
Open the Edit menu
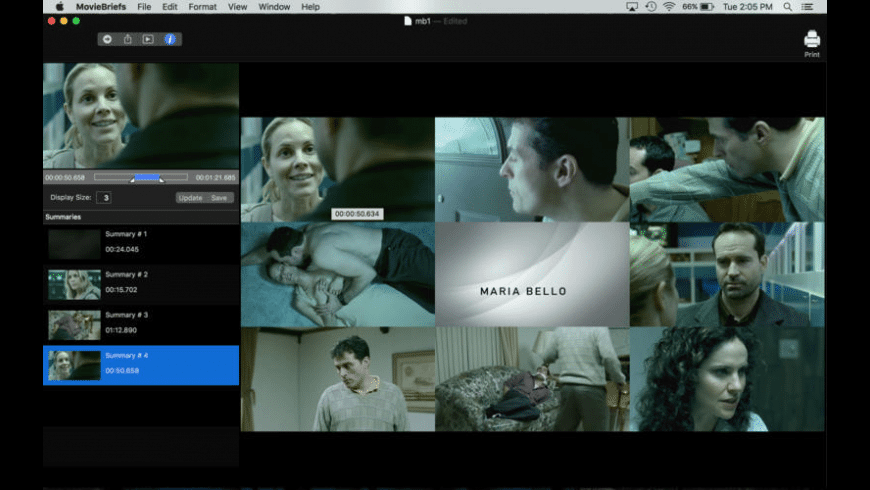(170, 7)
